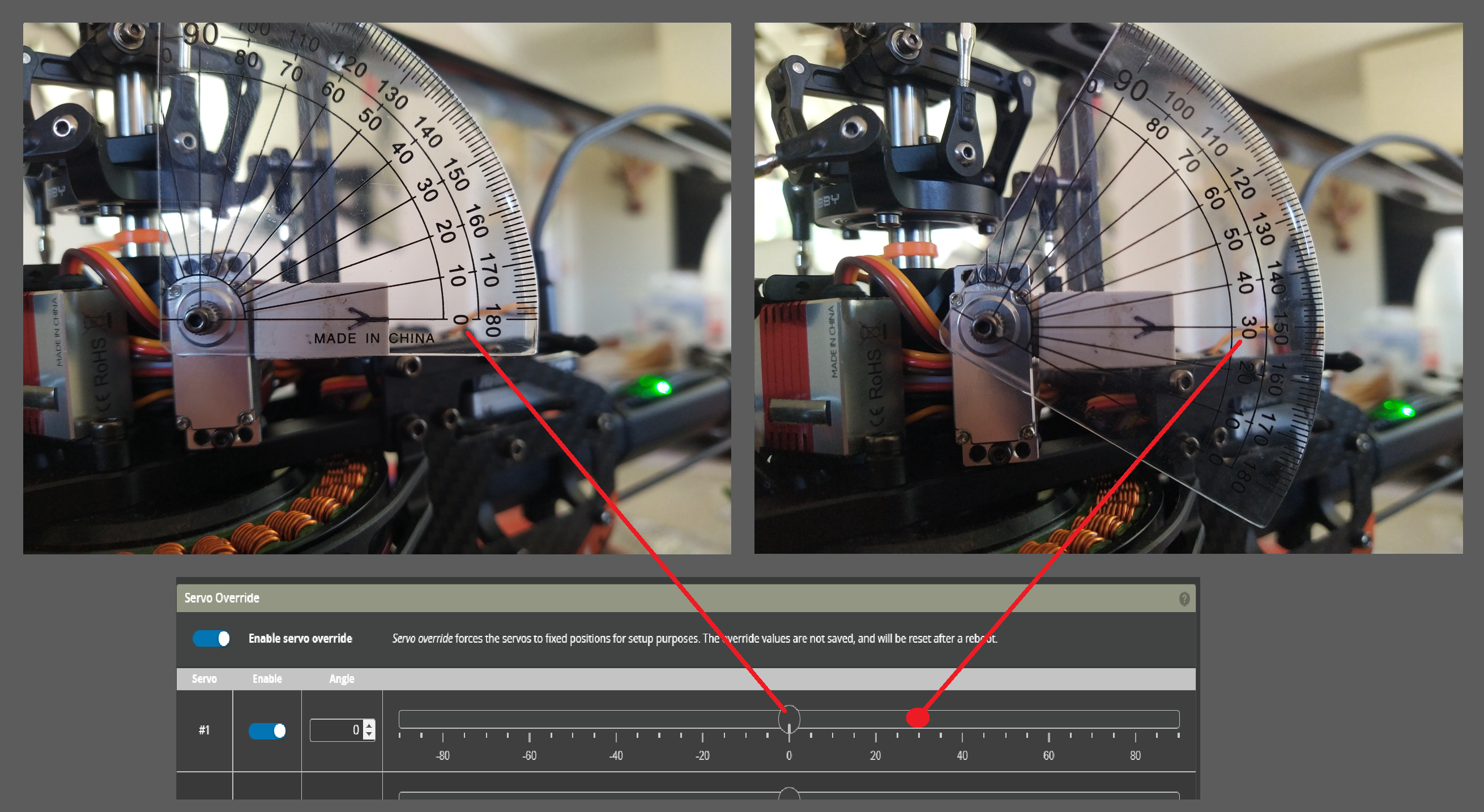This screenshot has height=812, width=1484.
Task: Disable override for servo #1
Action: pos(267,730)
